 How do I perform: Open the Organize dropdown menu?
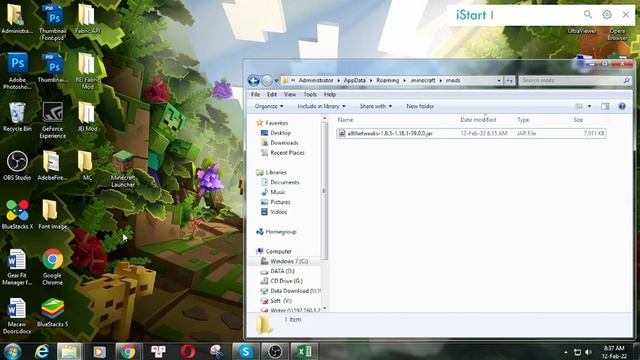269,106
